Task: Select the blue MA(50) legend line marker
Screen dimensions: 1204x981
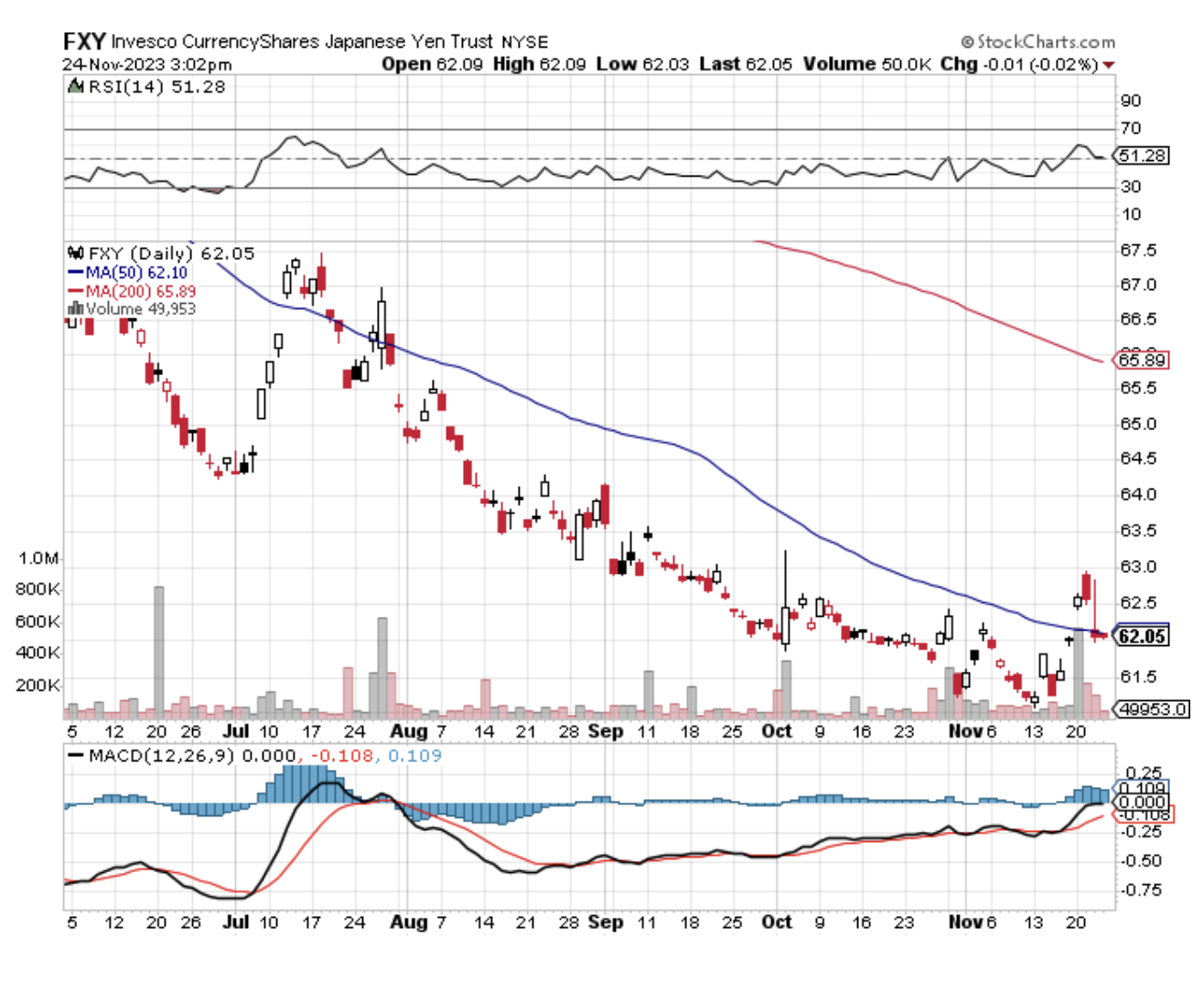Action: [75, 273]
